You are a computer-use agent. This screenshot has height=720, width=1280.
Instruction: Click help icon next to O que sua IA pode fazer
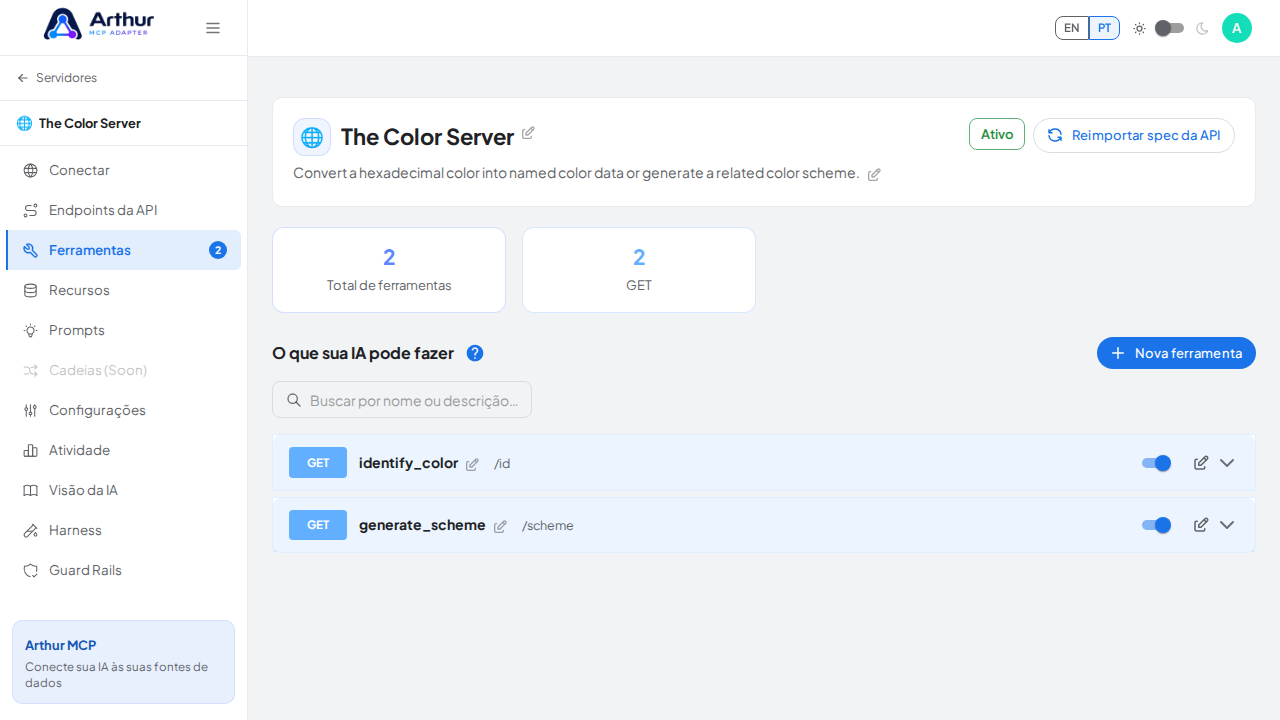(x=475, y=353)
